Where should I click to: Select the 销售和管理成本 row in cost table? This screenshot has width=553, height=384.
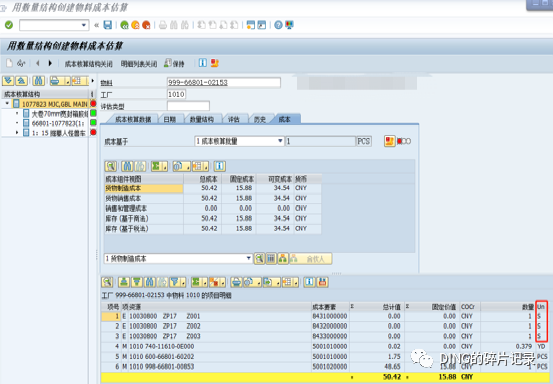[x=213, y=208]
